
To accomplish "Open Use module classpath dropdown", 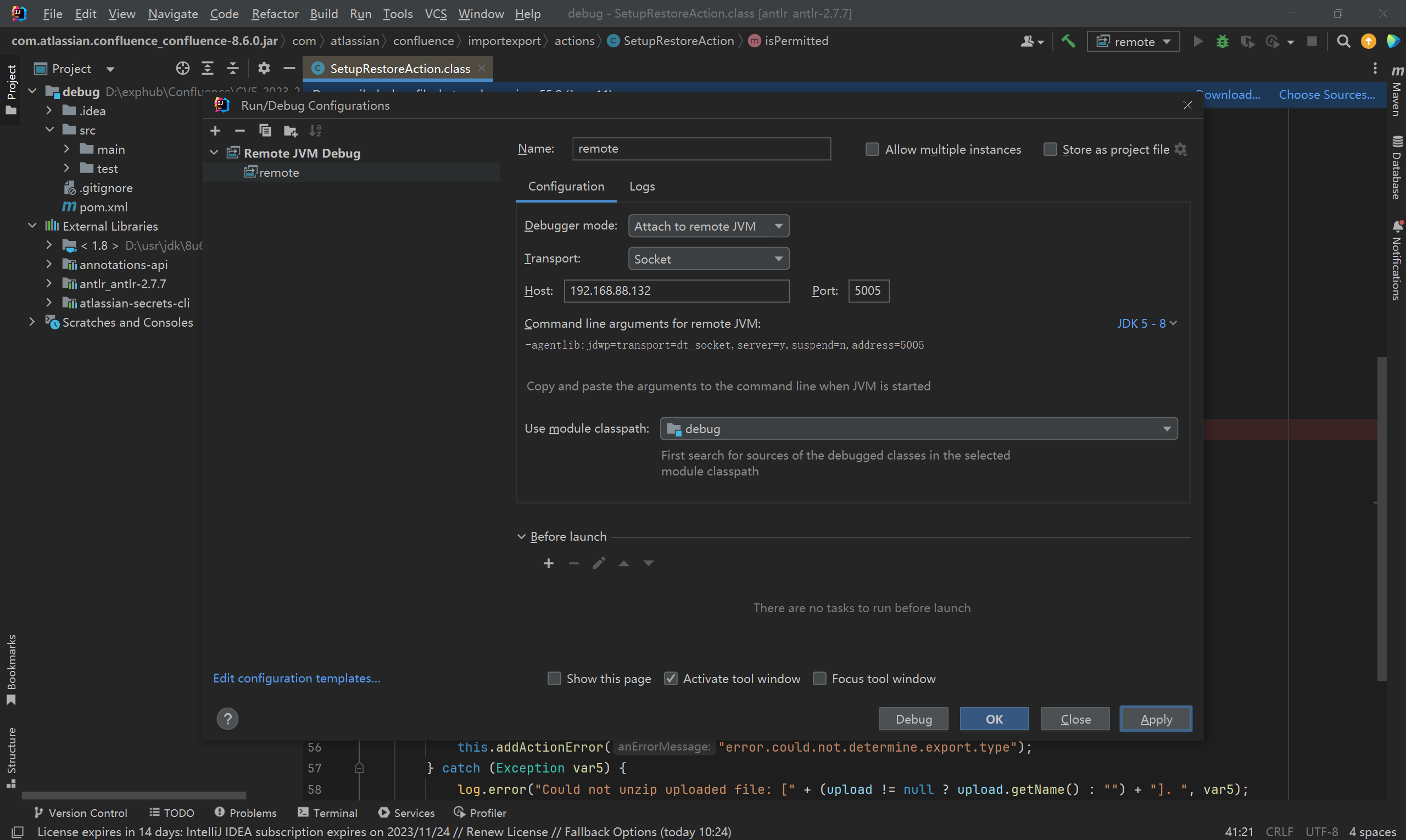I will (918, 428).
